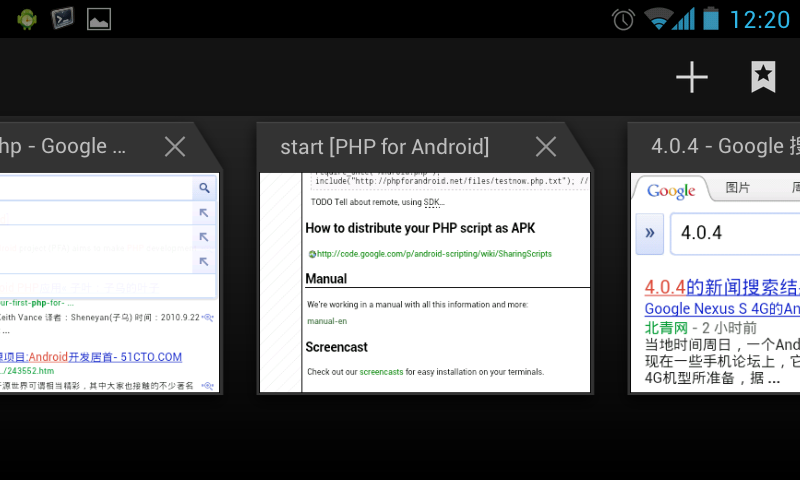Select the 'start [PHP for Android]' tab title

pos(385,147)
